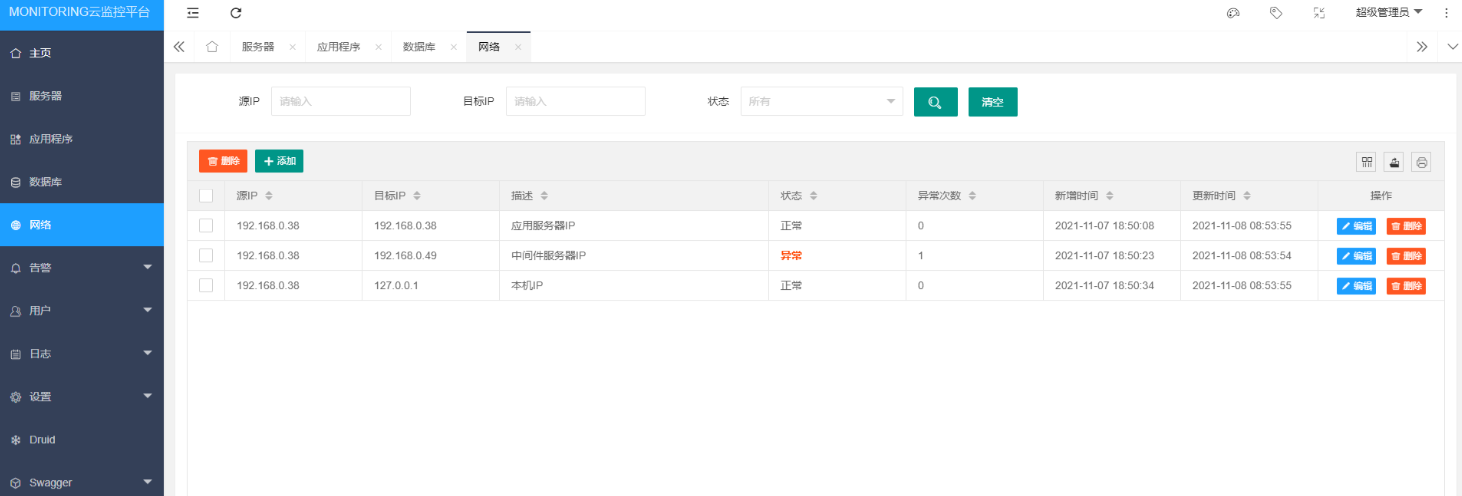
Task: Click the tag note icon in the top bar
Action: pyautogui.click(x=1276, y=13)
